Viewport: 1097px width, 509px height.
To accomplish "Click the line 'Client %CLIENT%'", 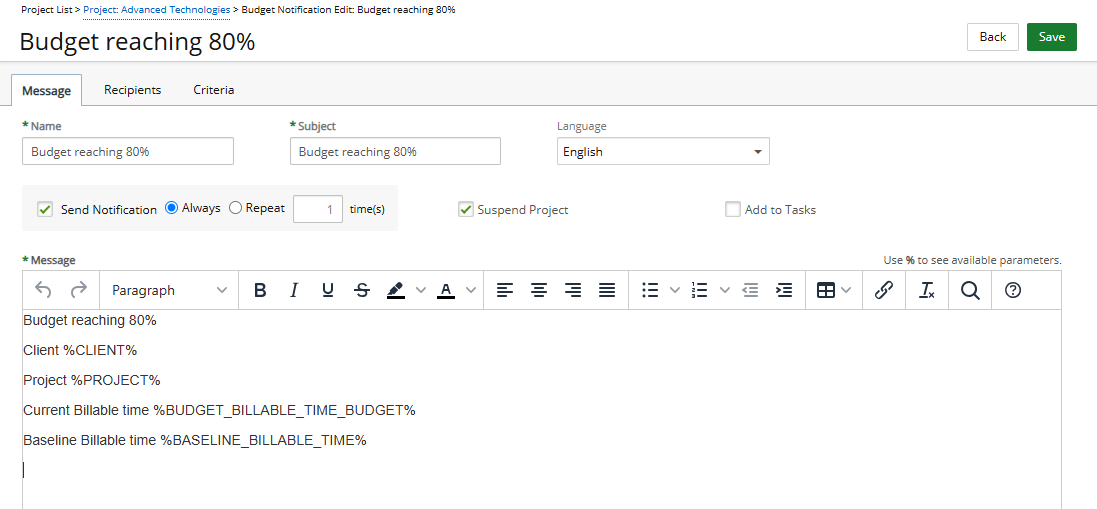I will click(80, 350).
